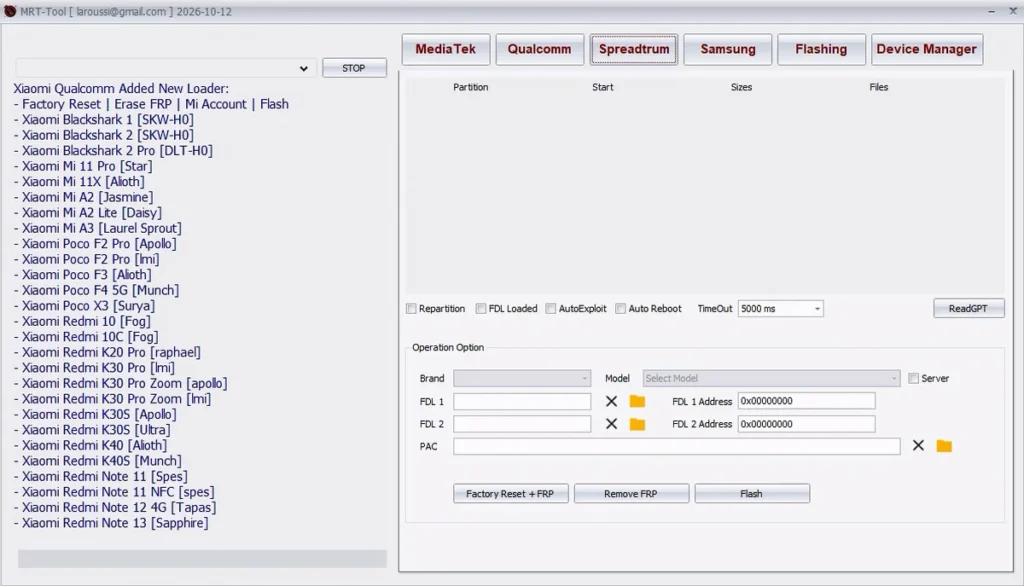
Task: Clear the PAC file field with X icon
Action: (x=918, y=446)
